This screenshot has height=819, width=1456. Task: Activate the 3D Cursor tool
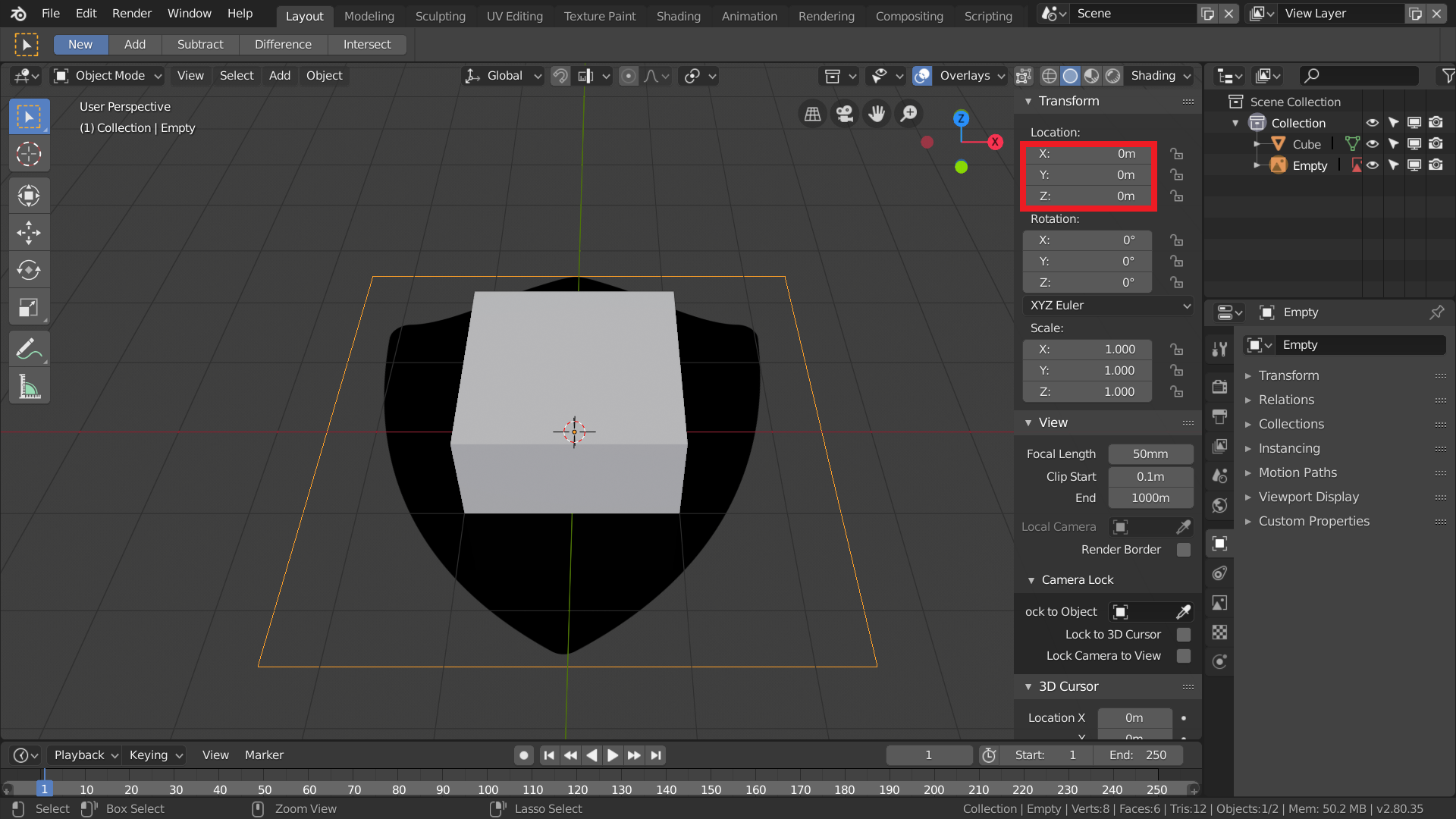pos(29,154)
